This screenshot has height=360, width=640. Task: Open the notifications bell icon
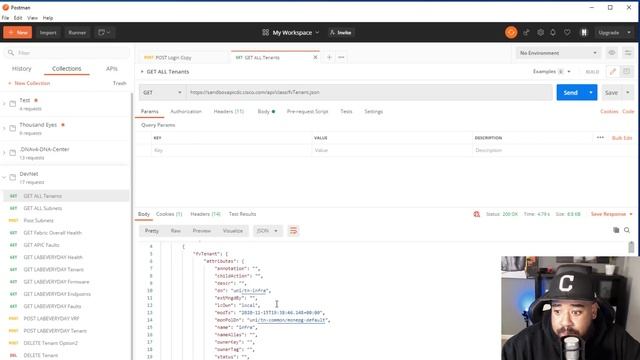tap(553, 32)
